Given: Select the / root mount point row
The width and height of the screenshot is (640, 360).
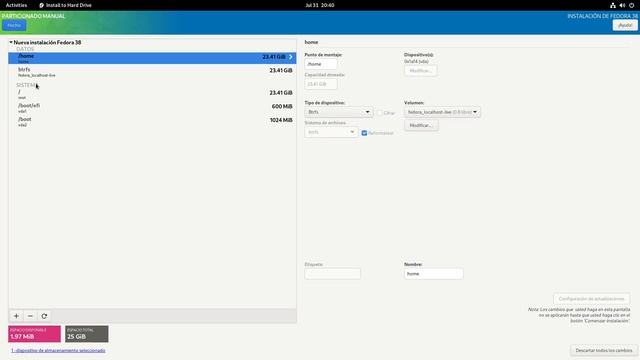Looking at the screenshot, I should (152, 94).
